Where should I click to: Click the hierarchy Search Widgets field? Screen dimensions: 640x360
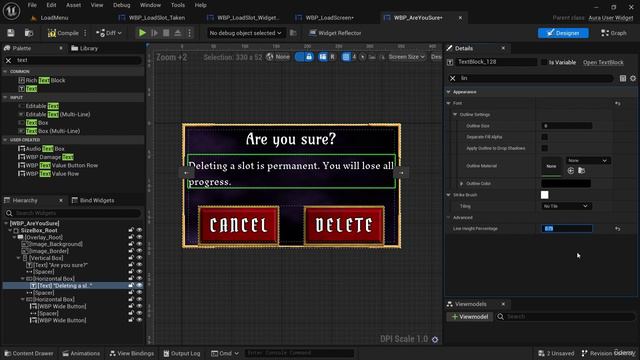click(x=73, y=213)
